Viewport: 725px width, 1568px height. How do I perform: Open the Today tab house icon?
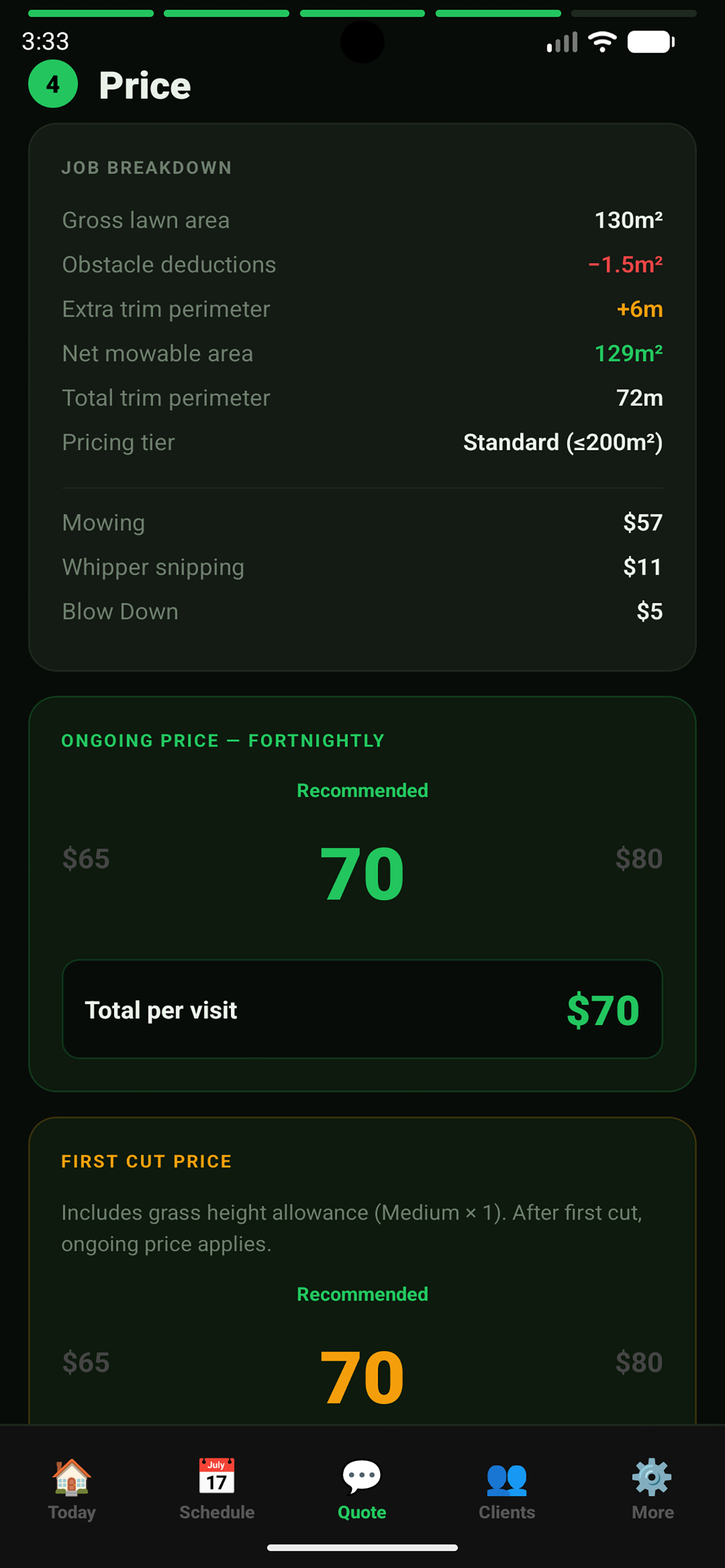click(72, 1477)
